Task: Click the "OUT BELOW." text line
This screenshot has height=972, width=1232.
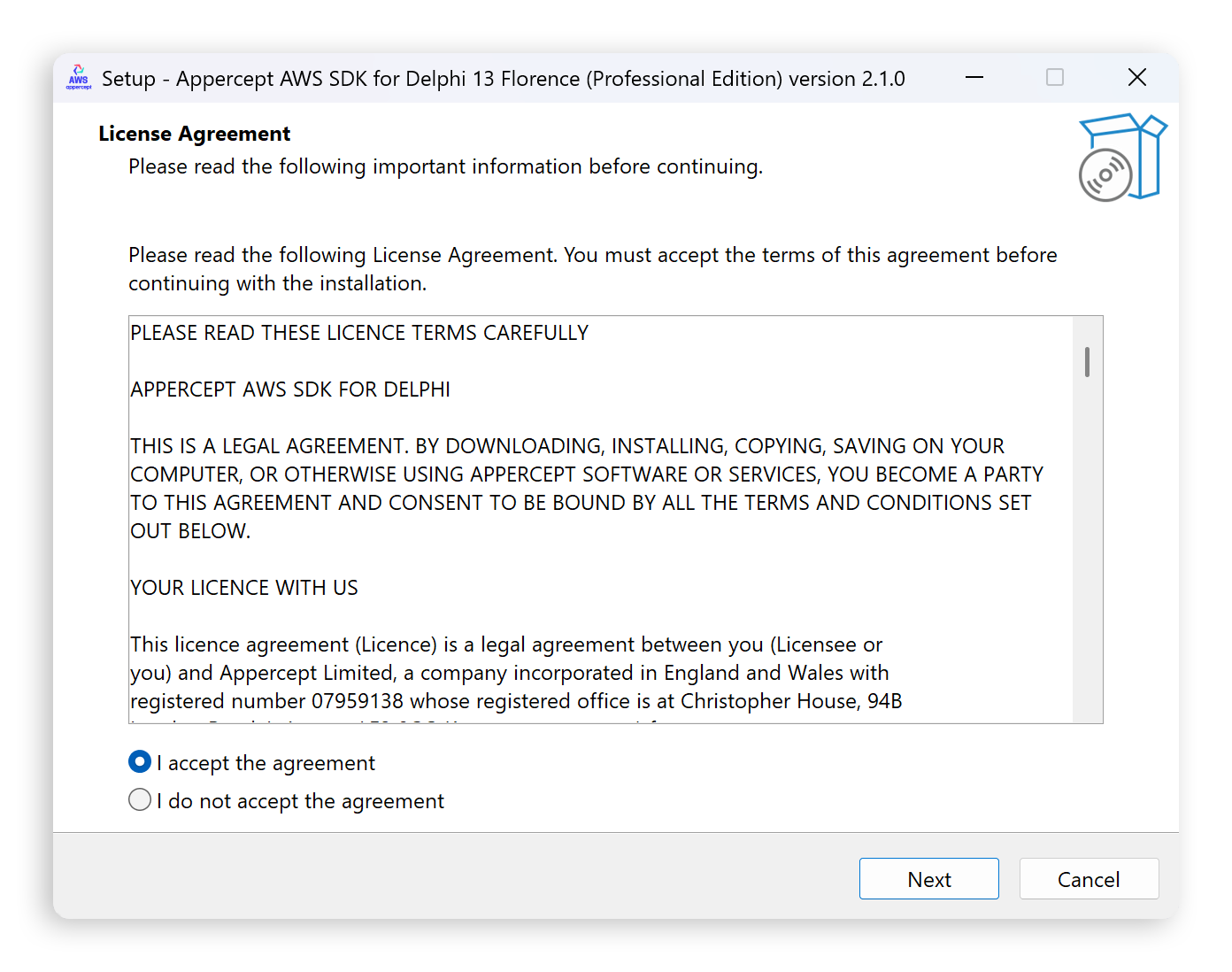Action: click(x=190, y=531)
